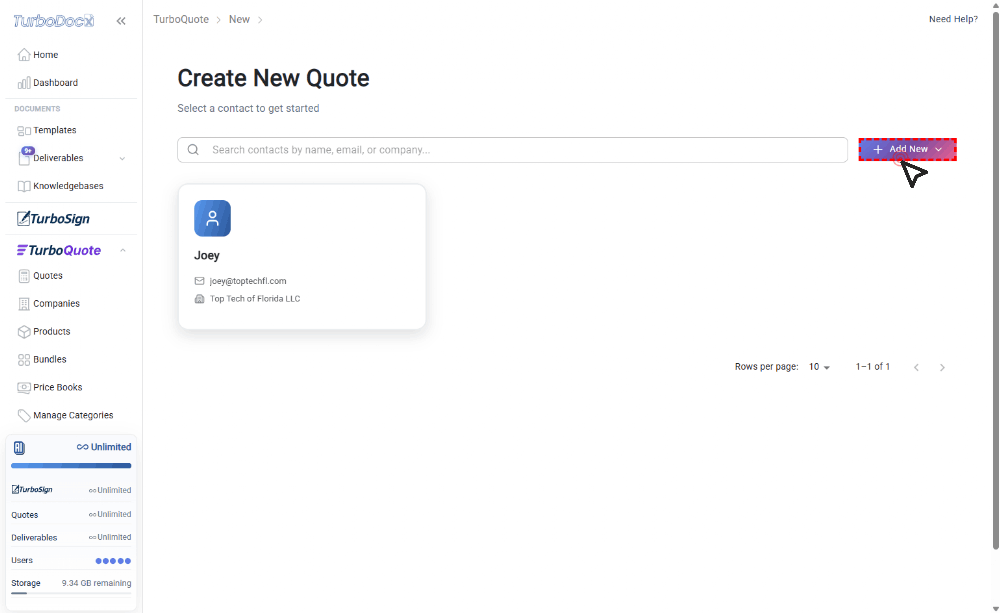This screenshot has height=613, width=1000.
Task: Click the Top Tech of Florida LLC text
Action: coord(254,299)
